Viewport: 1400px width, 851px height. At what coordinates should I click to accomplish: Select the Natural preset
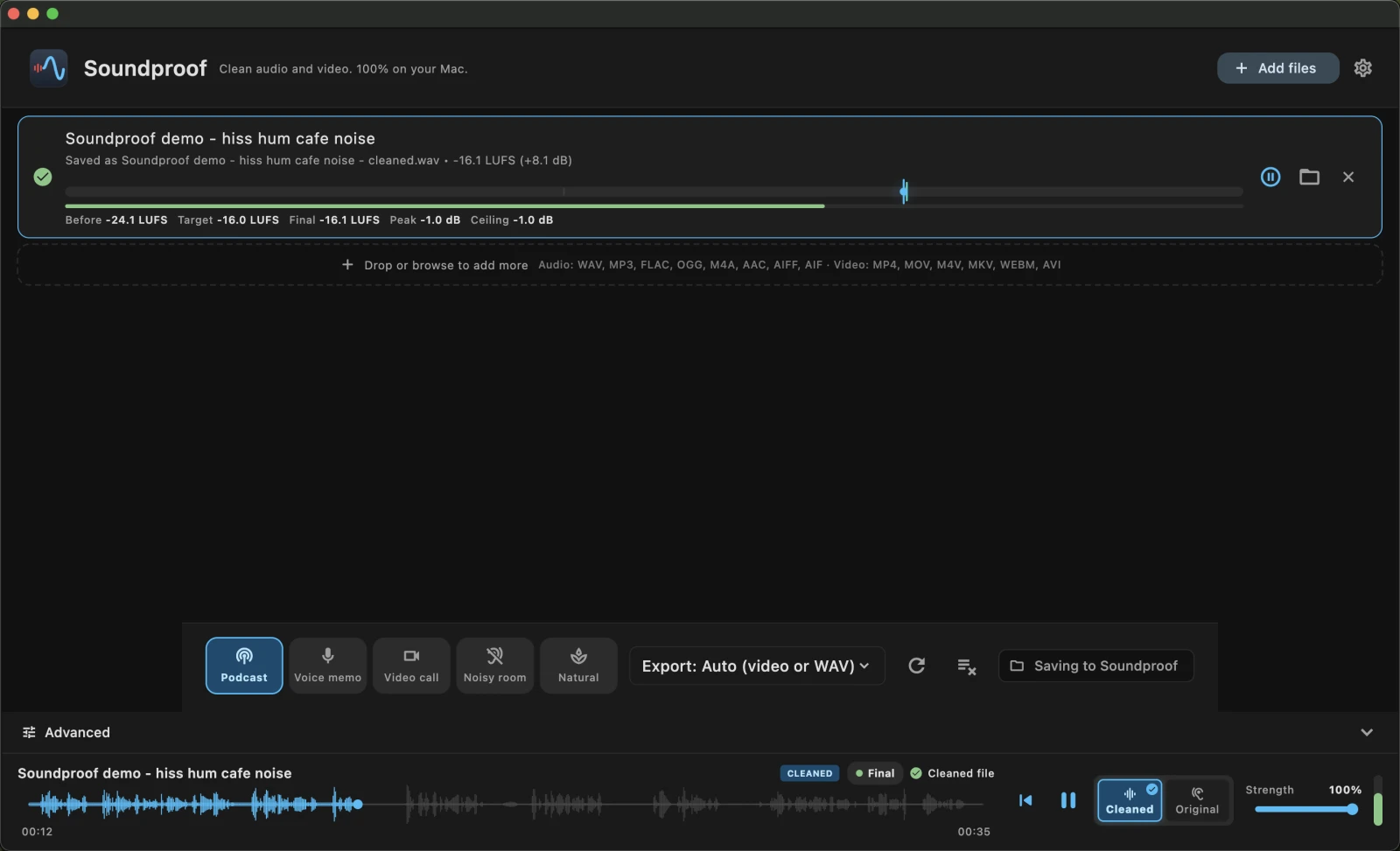(578, 666)
